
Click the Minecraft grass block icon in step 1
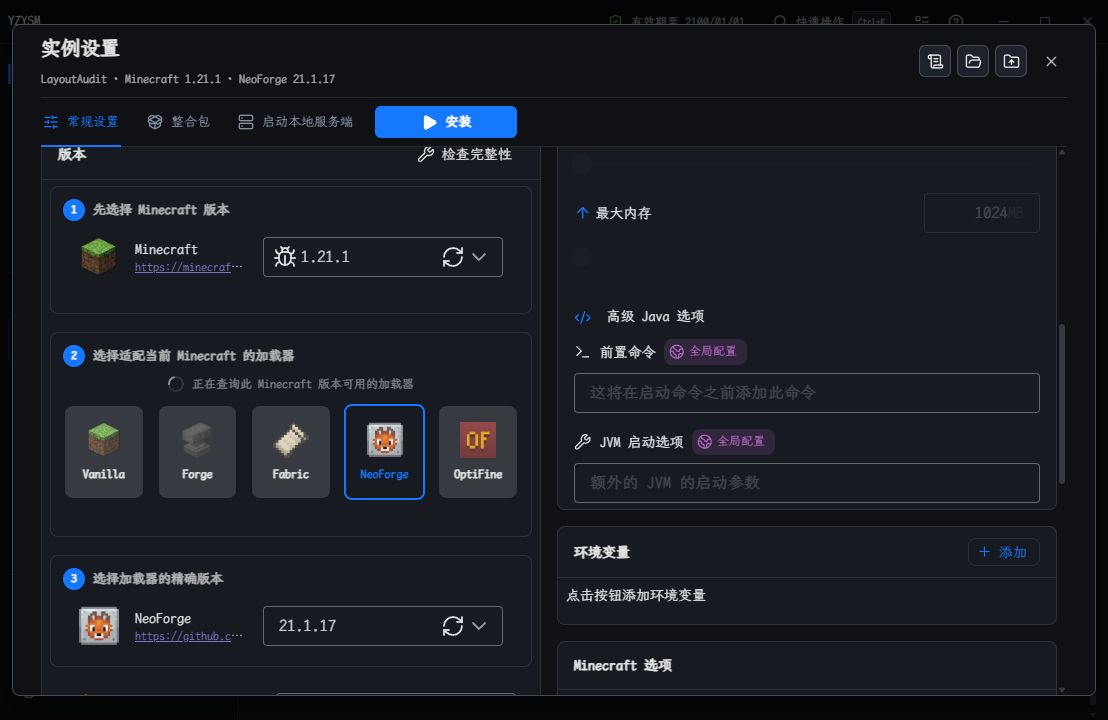tap(98, 256)
